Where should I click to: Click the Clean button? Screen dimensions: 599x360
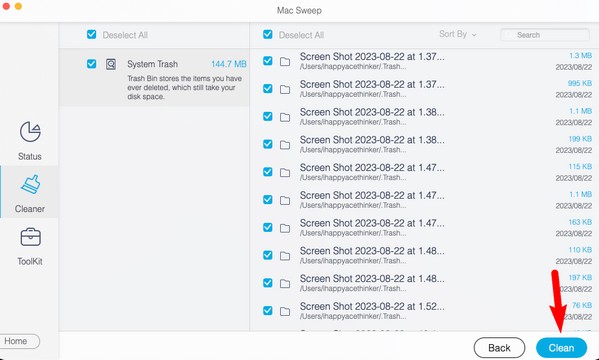[x=561, y=348]
